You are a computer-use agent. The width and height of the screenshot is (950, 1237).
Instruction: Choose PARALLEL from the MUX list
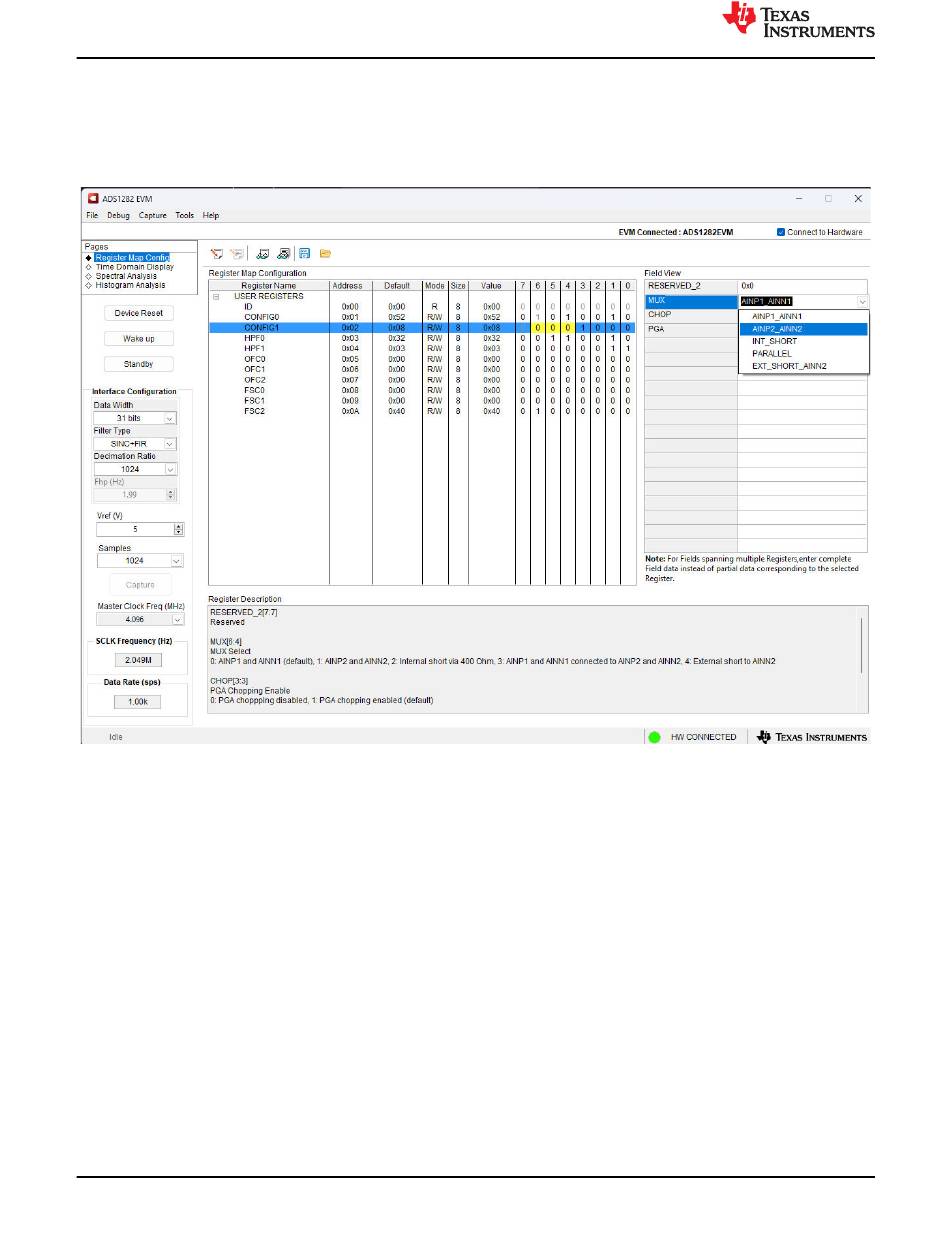tap(803, 353)
